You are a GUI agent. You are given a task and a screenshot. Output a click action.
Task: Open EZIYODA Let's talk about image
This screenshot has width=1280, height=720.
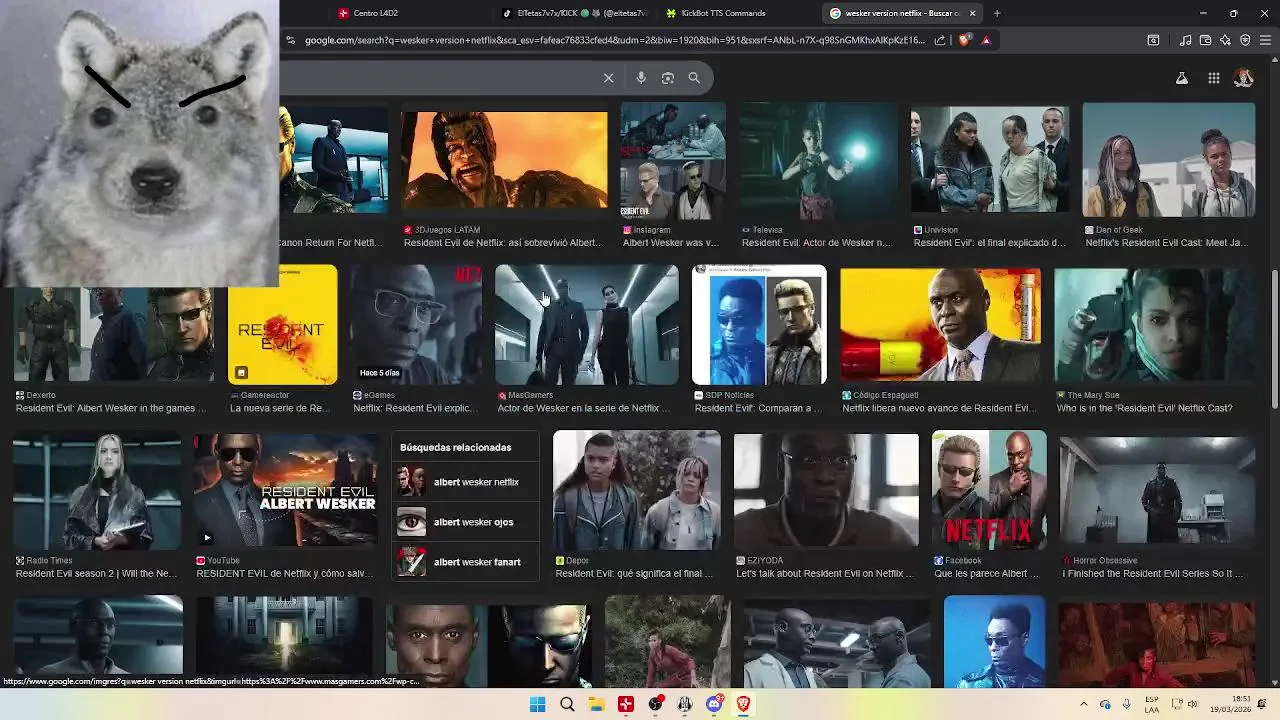826,491
